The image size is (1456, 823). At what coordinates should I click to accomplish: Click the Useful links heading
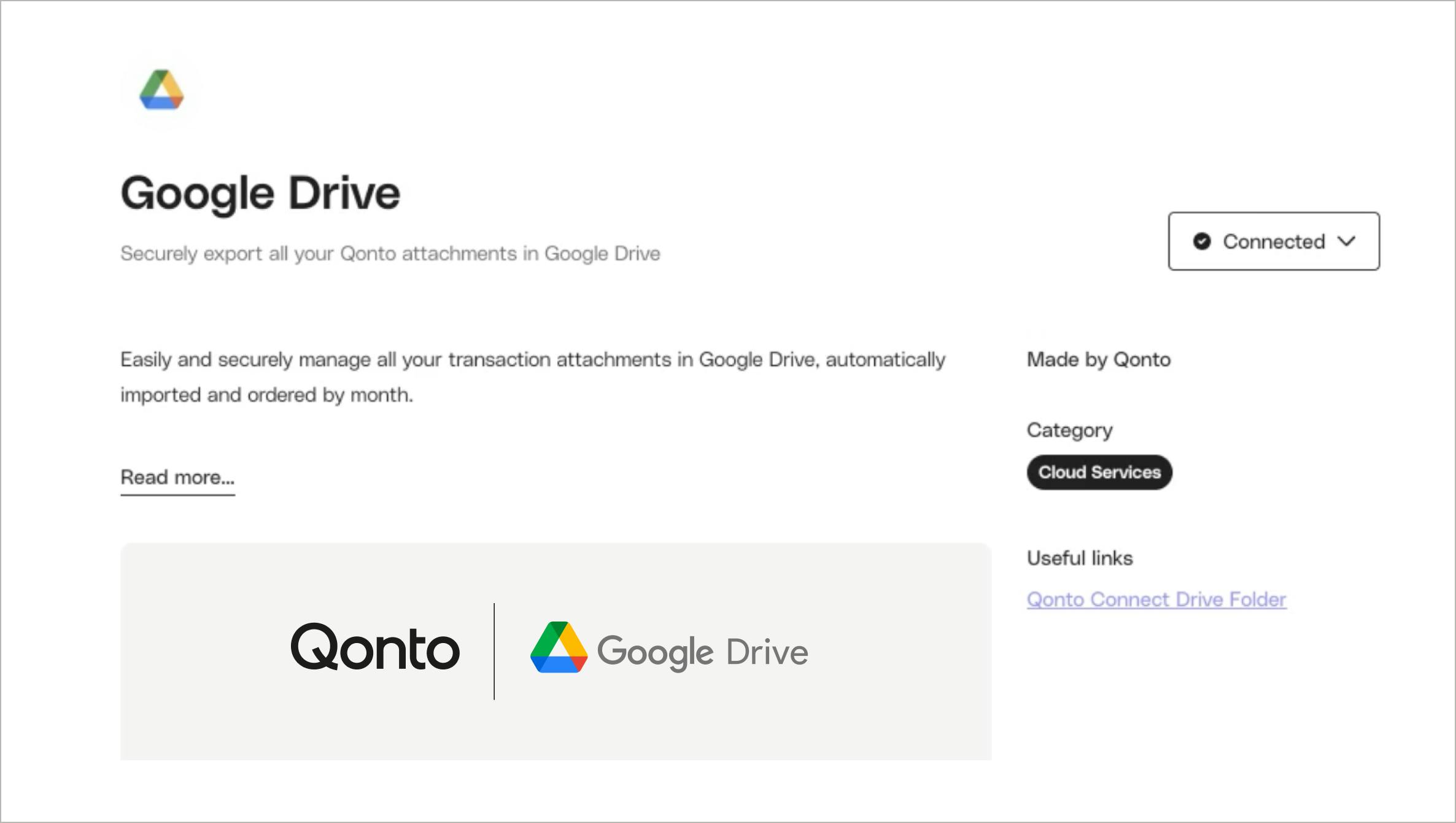[x=1079, y=558]
